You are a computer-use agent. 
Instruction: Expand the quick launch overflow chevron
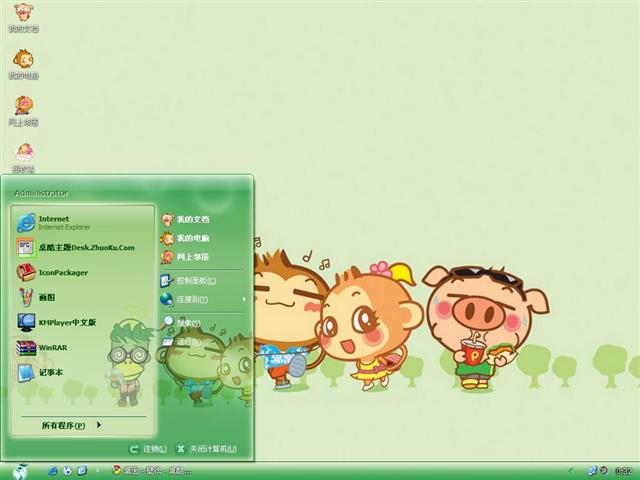97,471
